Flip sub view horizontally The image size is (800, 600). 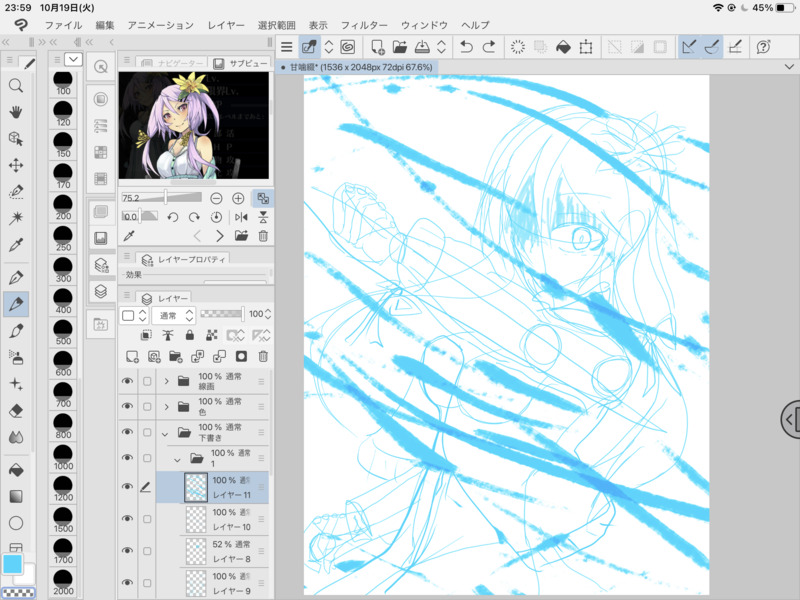tap(241, 217)
